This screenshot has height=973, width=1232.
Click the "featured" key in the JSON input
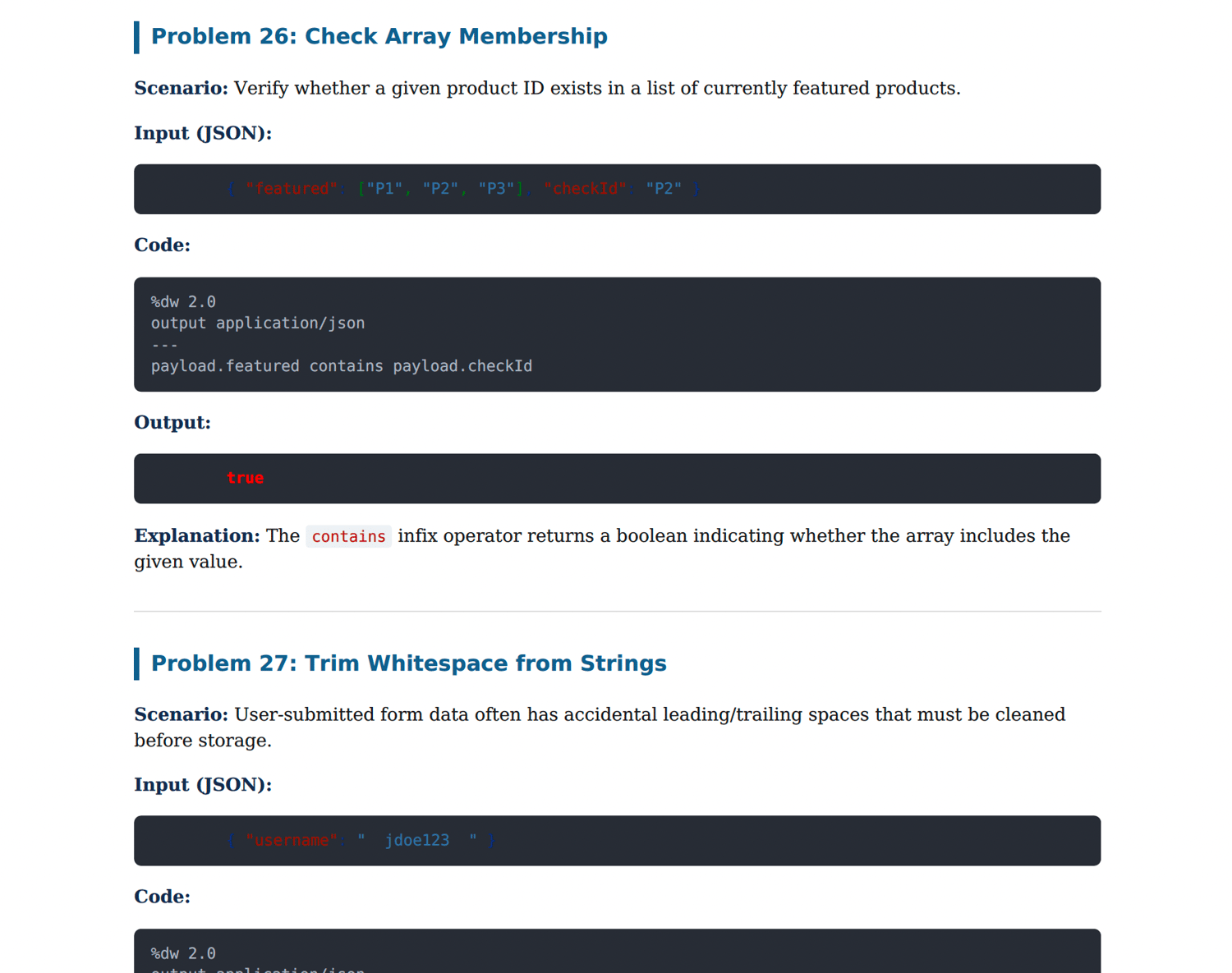[292, 189]
